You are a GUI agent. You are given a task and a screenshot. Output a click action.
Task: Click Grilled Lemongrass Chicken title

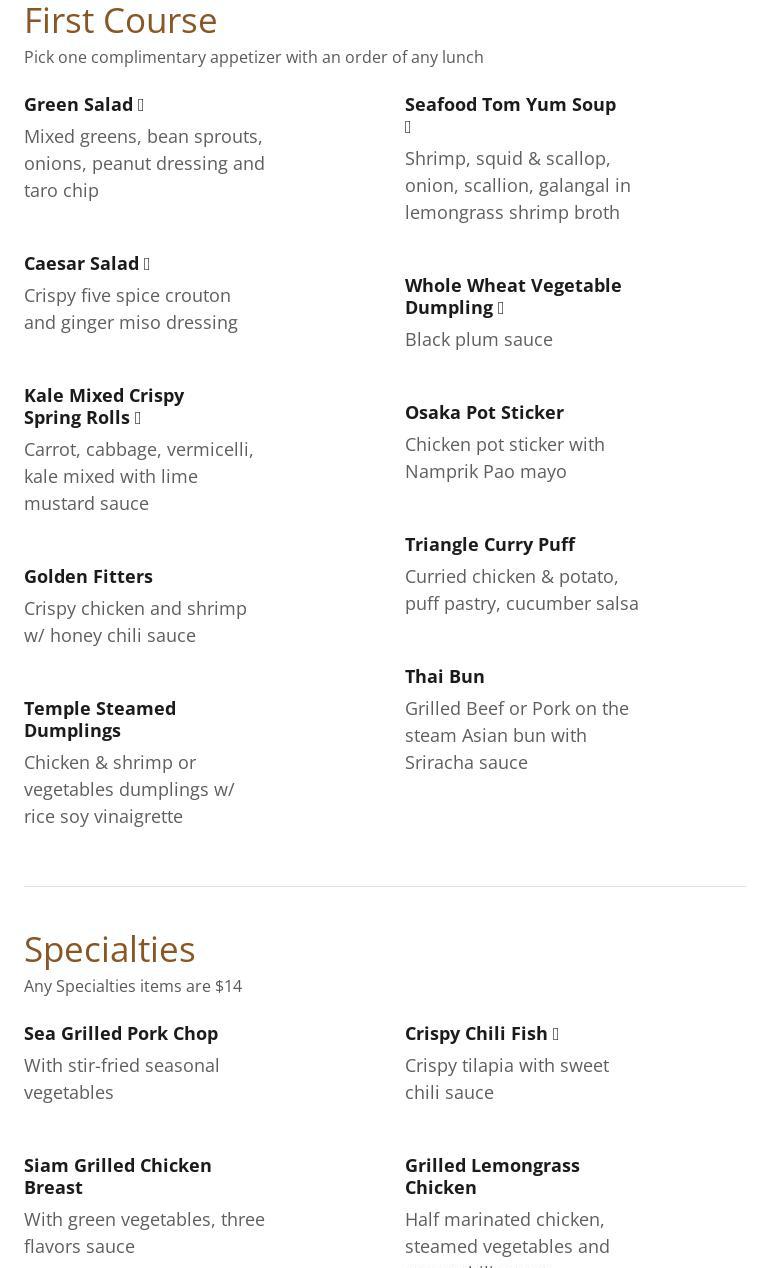click(492, 1176)
